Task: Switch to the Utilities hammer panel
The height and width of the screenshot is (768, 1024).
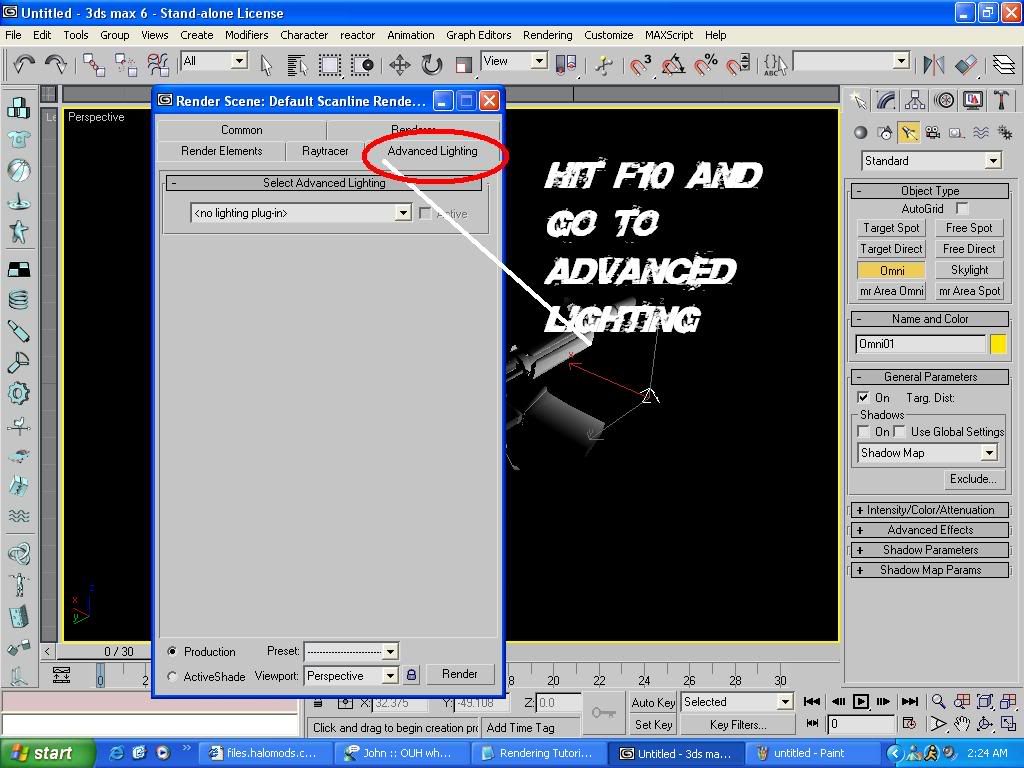Action: coord(1001,100)
